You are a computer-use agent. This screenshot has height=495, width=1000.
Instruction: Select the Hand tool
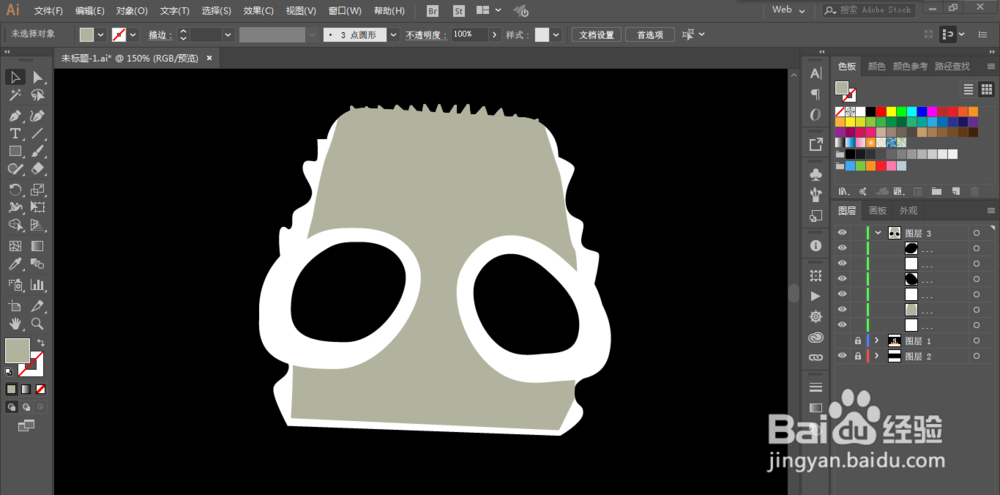tap(15, 323)
